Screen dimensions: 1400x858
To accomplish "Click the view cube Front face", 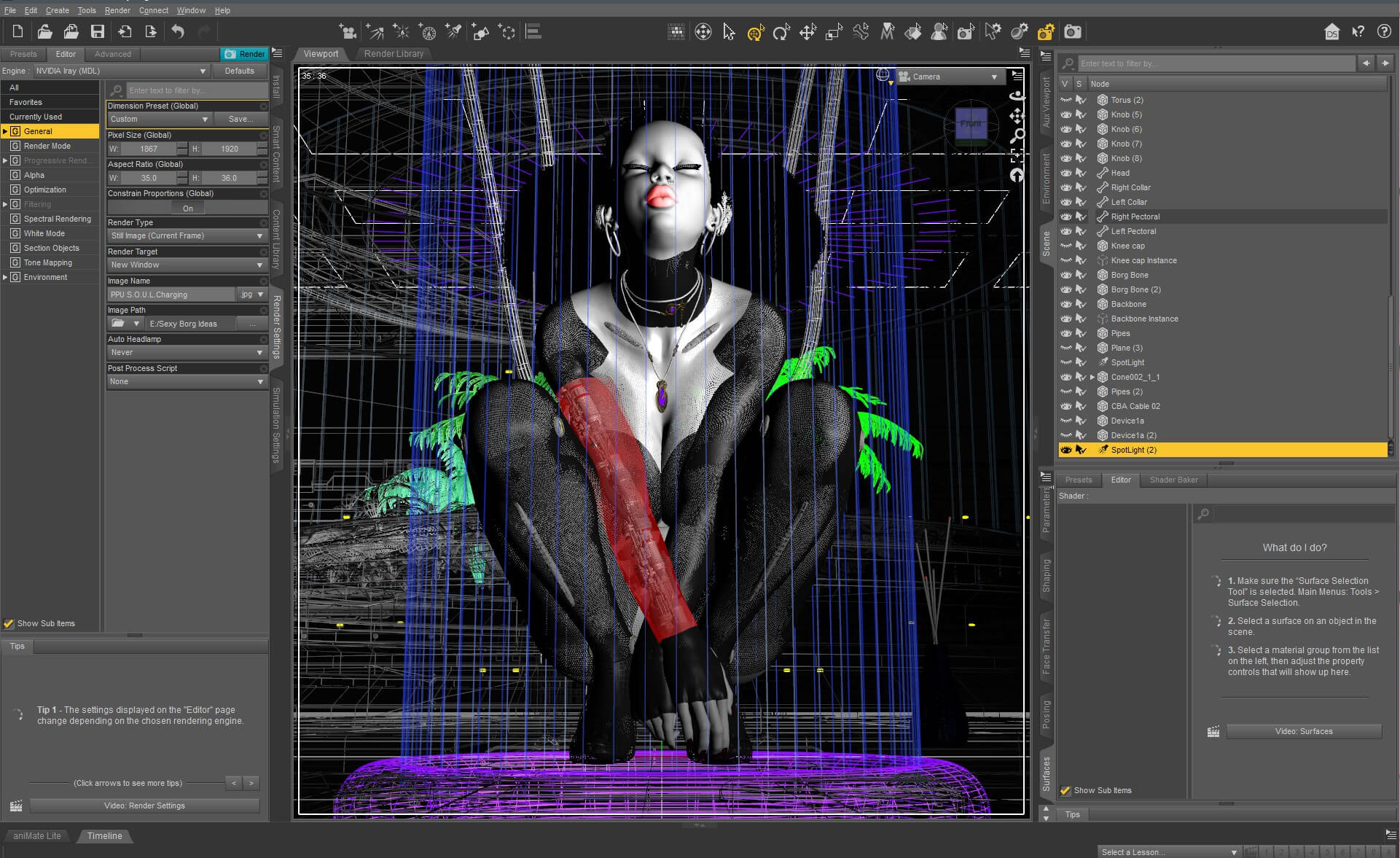I will point(971,124).
